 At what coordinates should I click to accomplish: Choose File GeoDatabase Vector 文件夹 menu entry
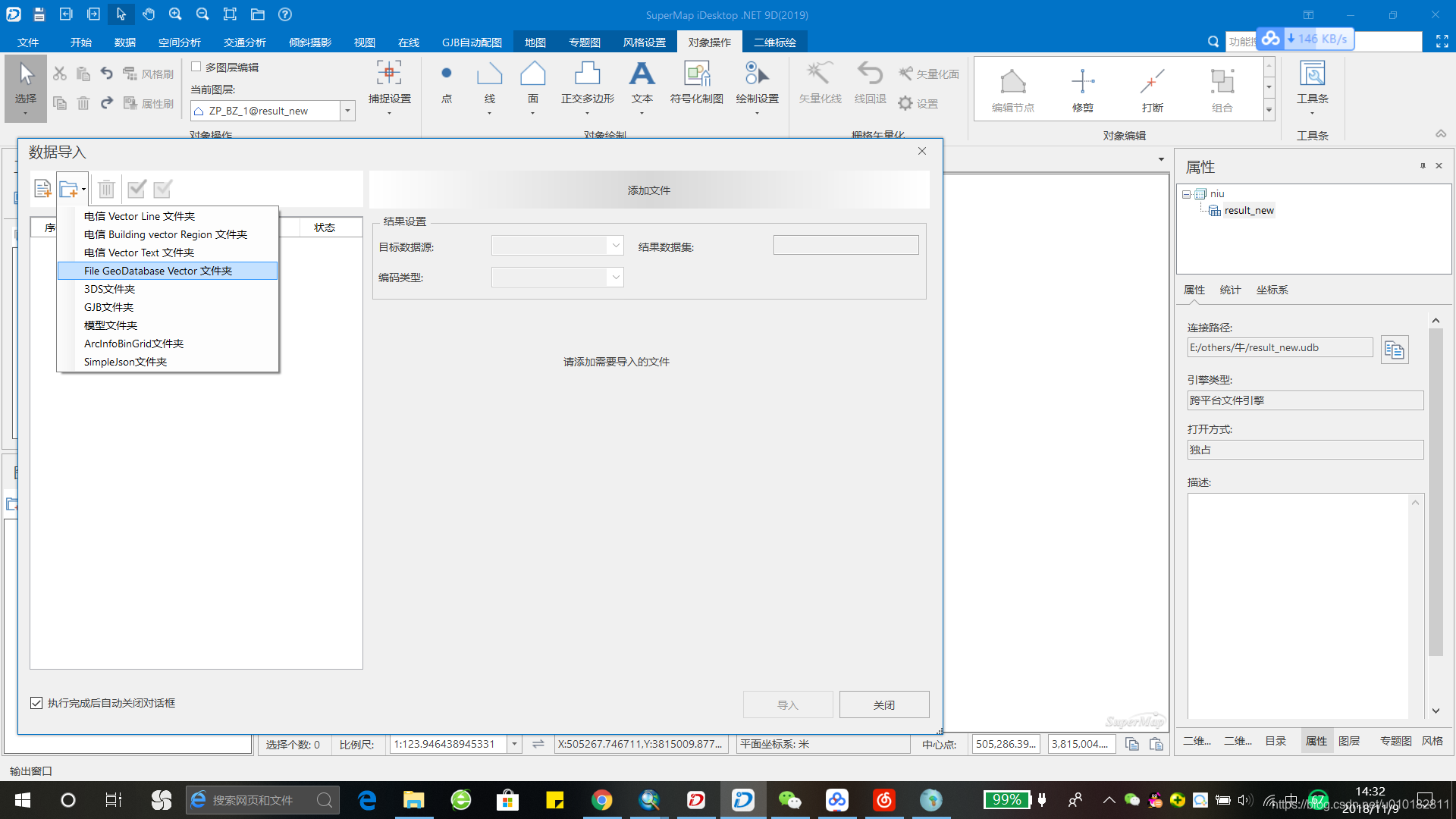click(168, 271)
